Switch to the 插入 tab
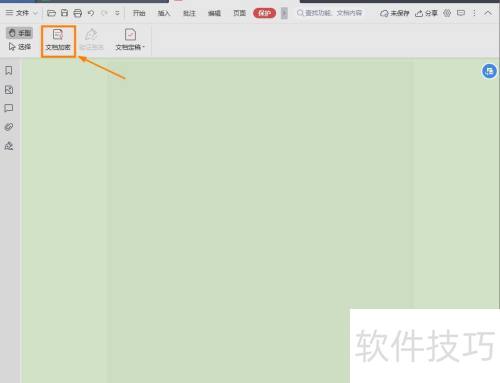Image resolution: width=500 pixels, height=383 pixels. pyautogui.click(x=164, y=13)
